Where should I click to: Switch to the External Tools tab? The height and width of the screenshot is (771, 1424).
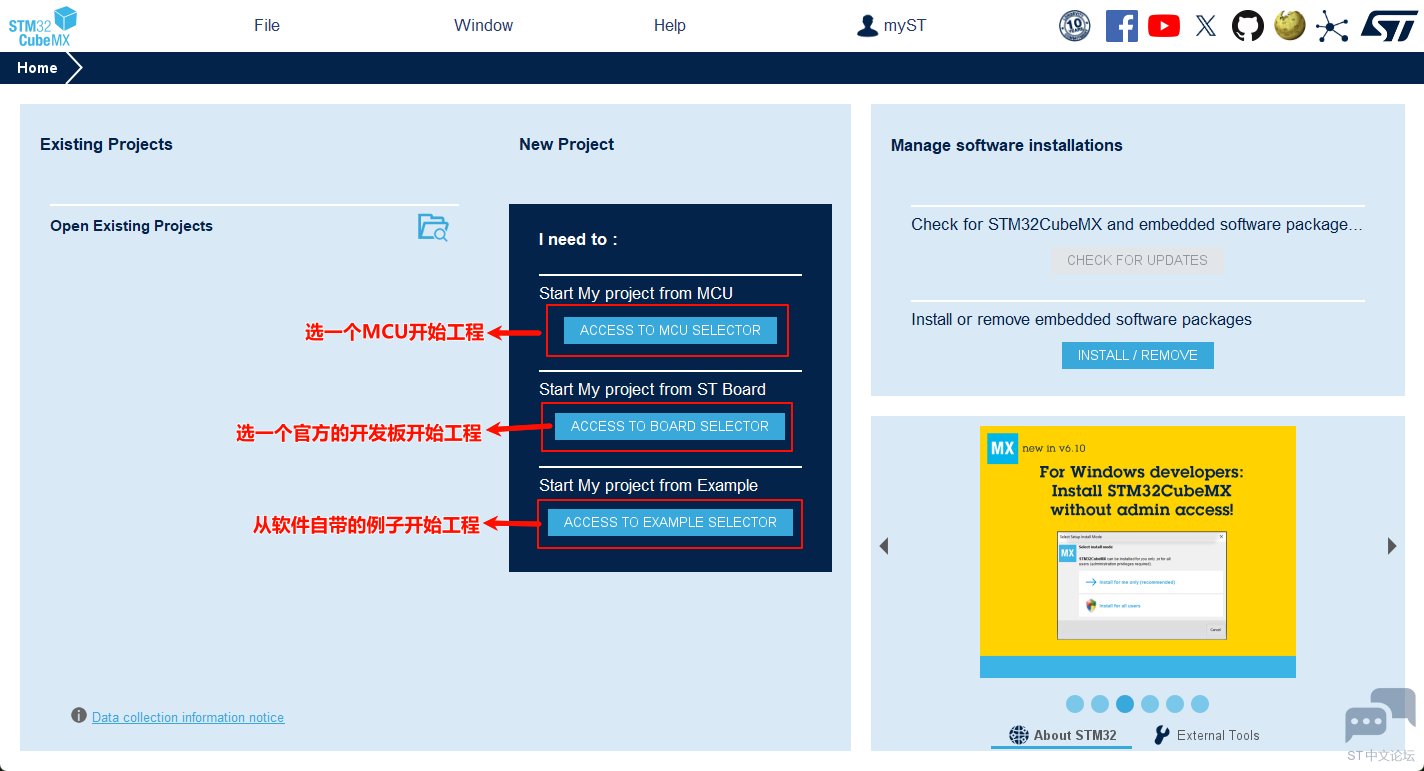pyautogui.click(x=1206, y=735)
